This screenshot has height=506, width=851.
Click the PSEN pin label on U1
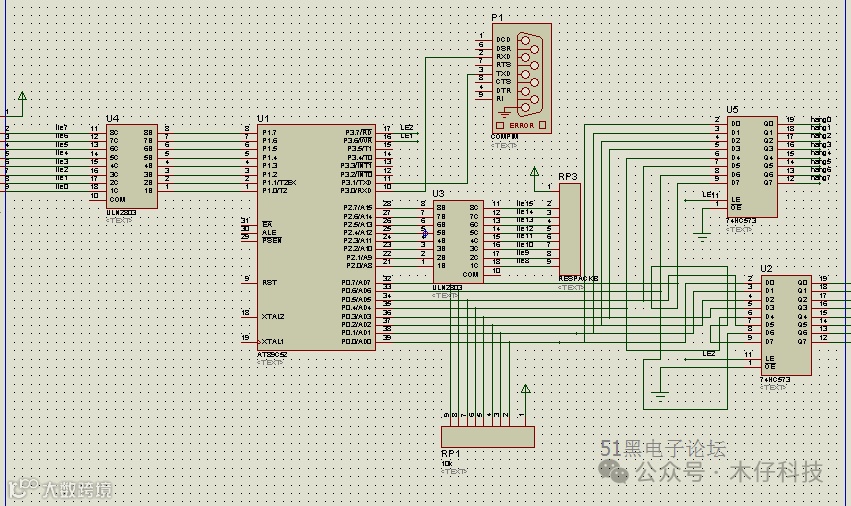(x=272, y=240)
